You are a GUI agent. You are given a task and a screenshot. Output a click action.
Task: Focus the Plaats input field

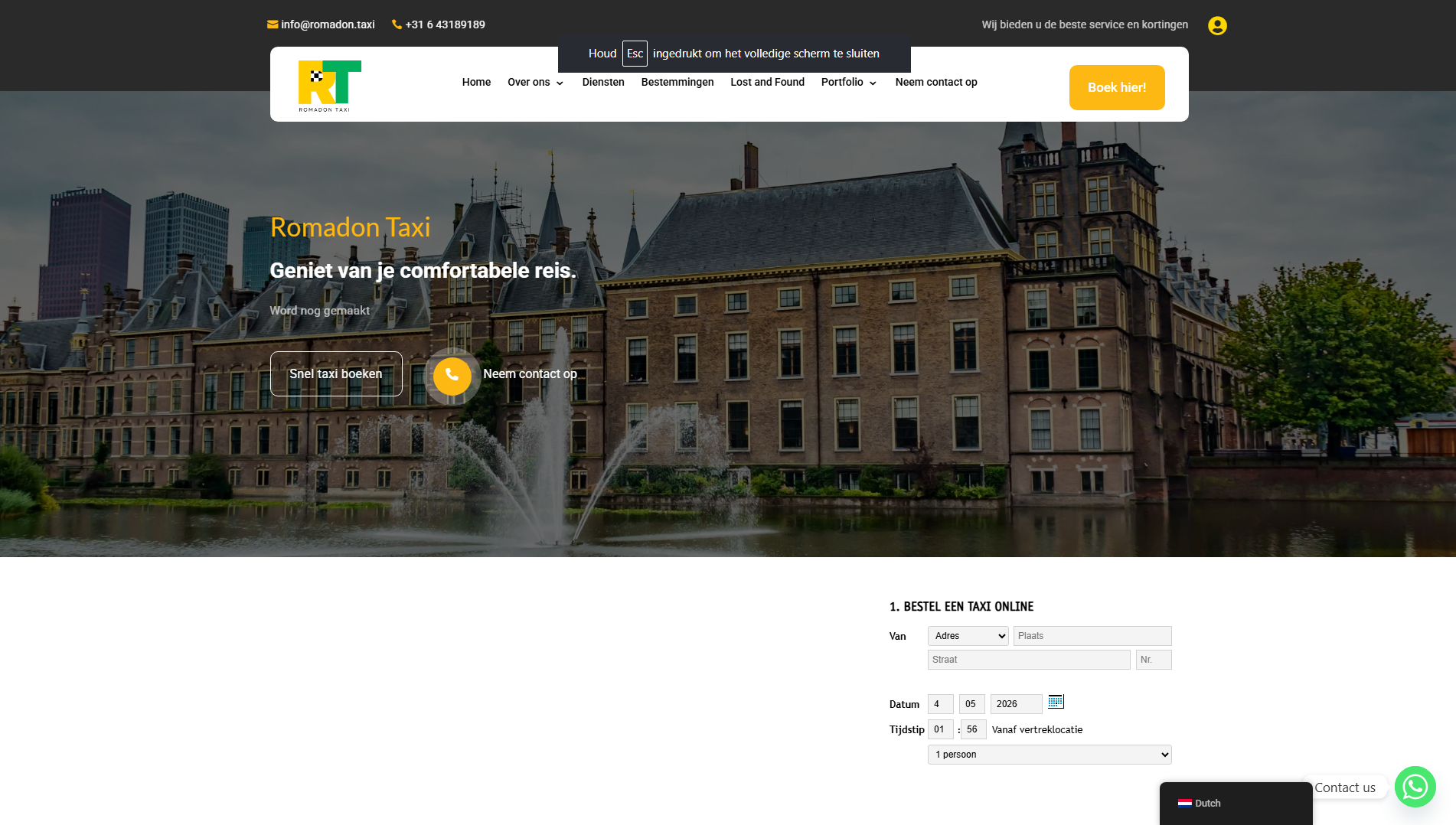pyautogui.click(x=1092, y=636)
